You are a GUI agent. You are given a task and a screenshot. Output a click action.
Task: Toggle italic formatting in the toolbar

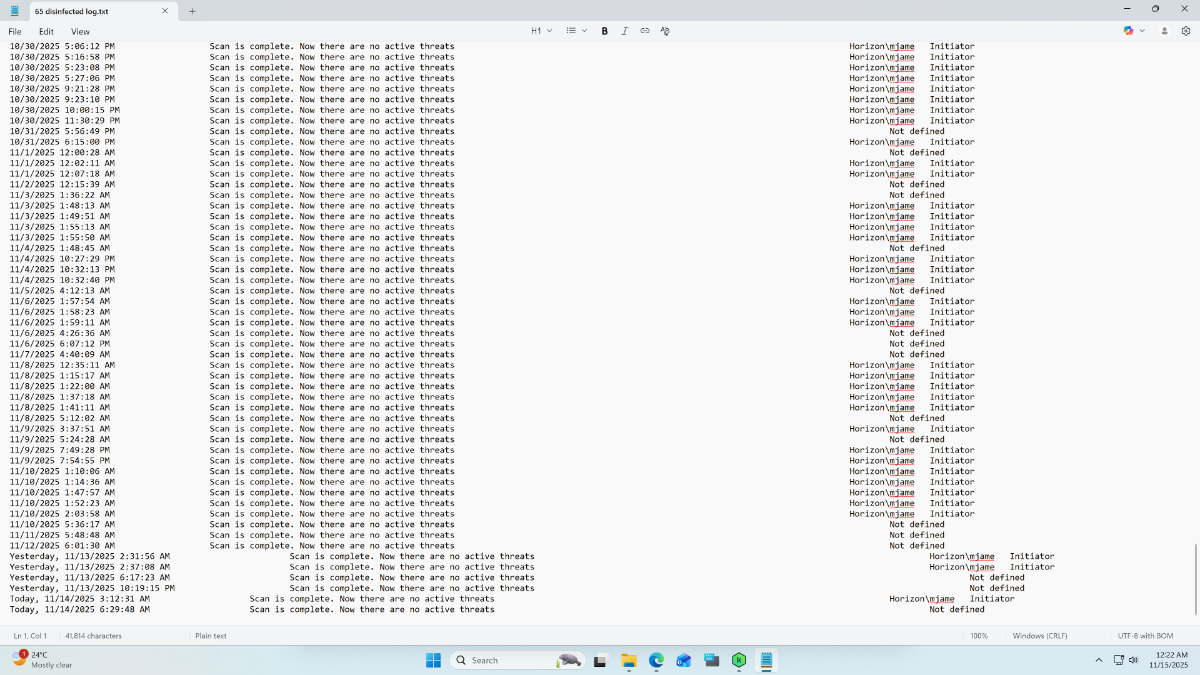pos(625,31)
